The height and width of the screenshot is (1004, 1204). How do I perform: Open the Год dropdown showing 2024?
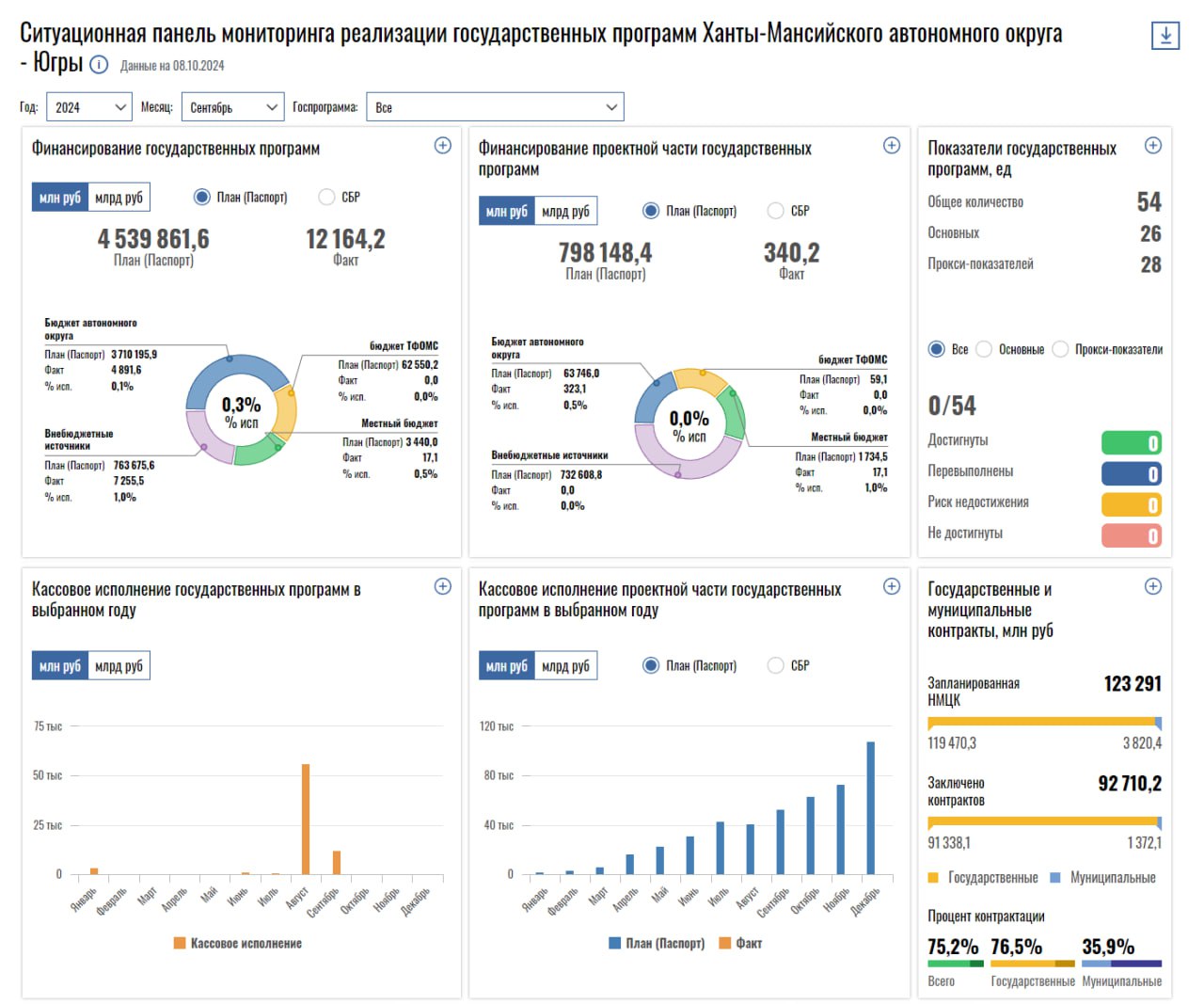click(89, 107)
